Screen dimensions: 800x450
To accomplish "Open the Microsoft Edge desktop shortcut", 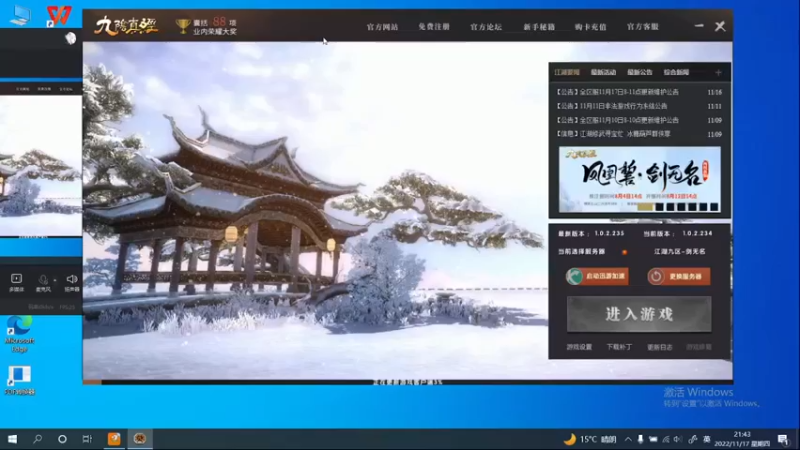I will tap(19, 334).
